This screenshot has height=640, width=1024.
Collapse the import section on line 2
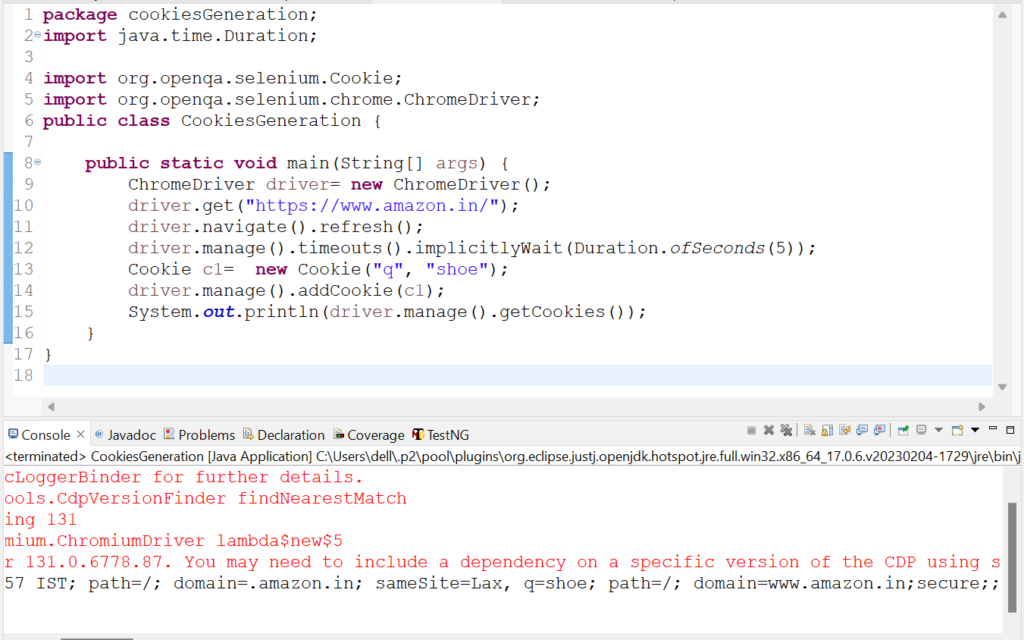[37, 35]
